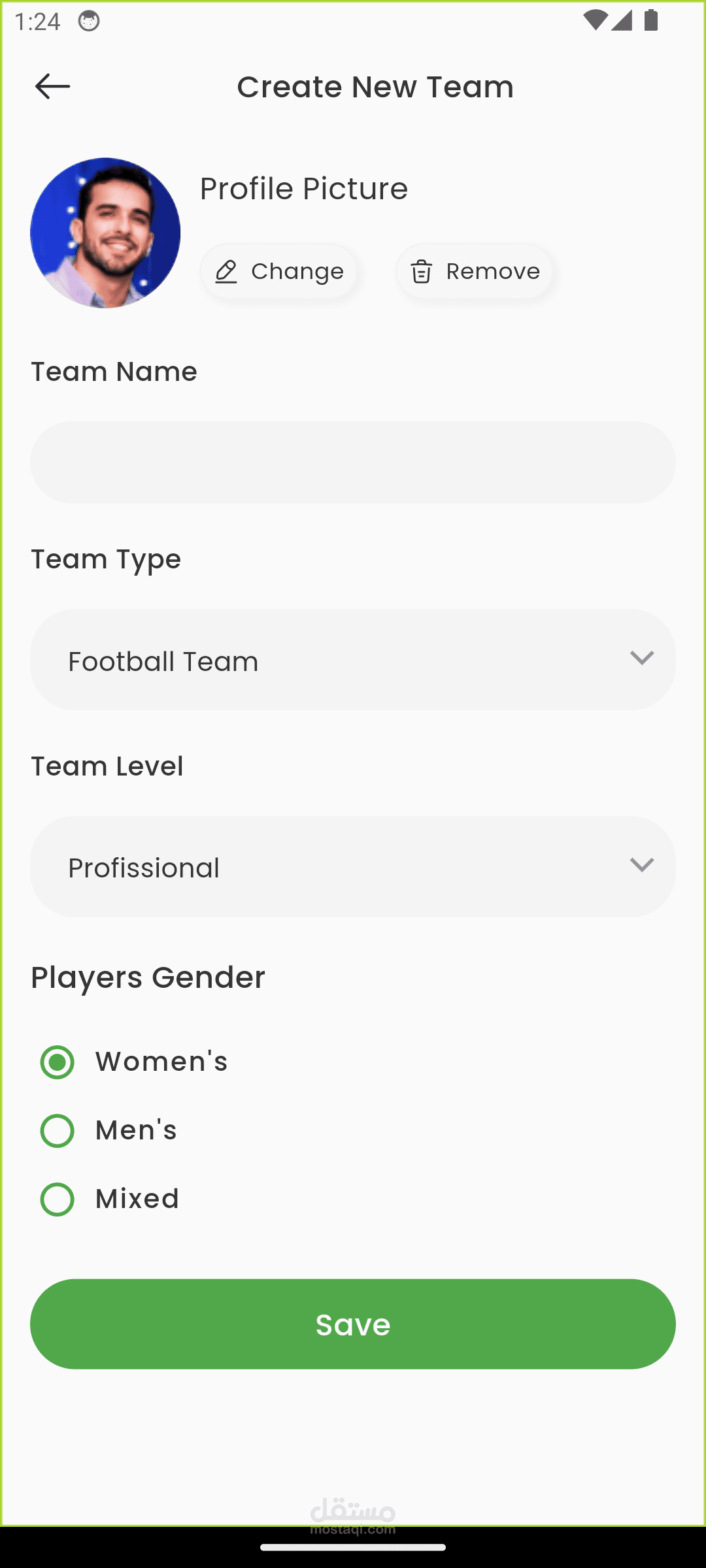Click the trash bin icon
The height and width of the screenshot is (1568, 706).
[x=422, y=271]
